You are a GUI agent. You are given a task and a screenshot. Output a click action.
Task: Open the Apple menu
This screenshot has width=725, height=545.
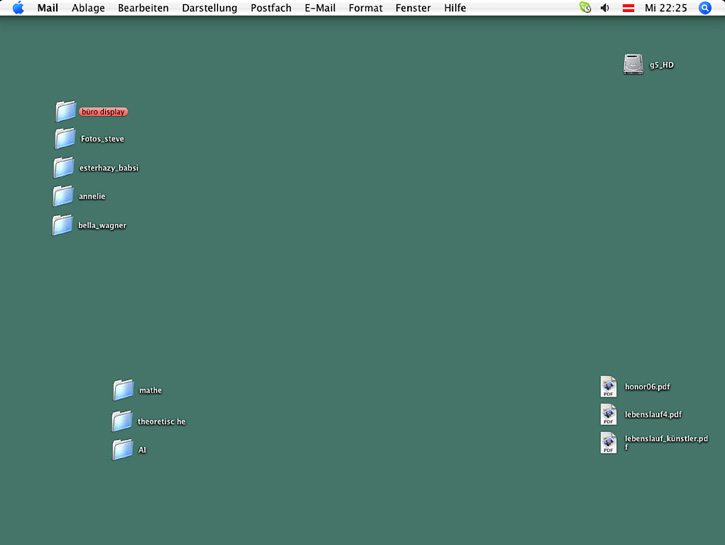[18, 8]
